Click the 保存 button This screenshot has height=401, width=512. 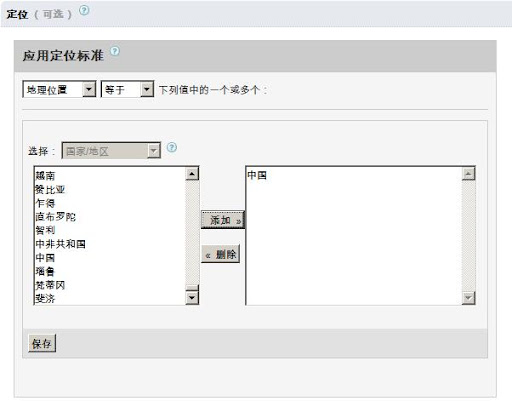42,343
